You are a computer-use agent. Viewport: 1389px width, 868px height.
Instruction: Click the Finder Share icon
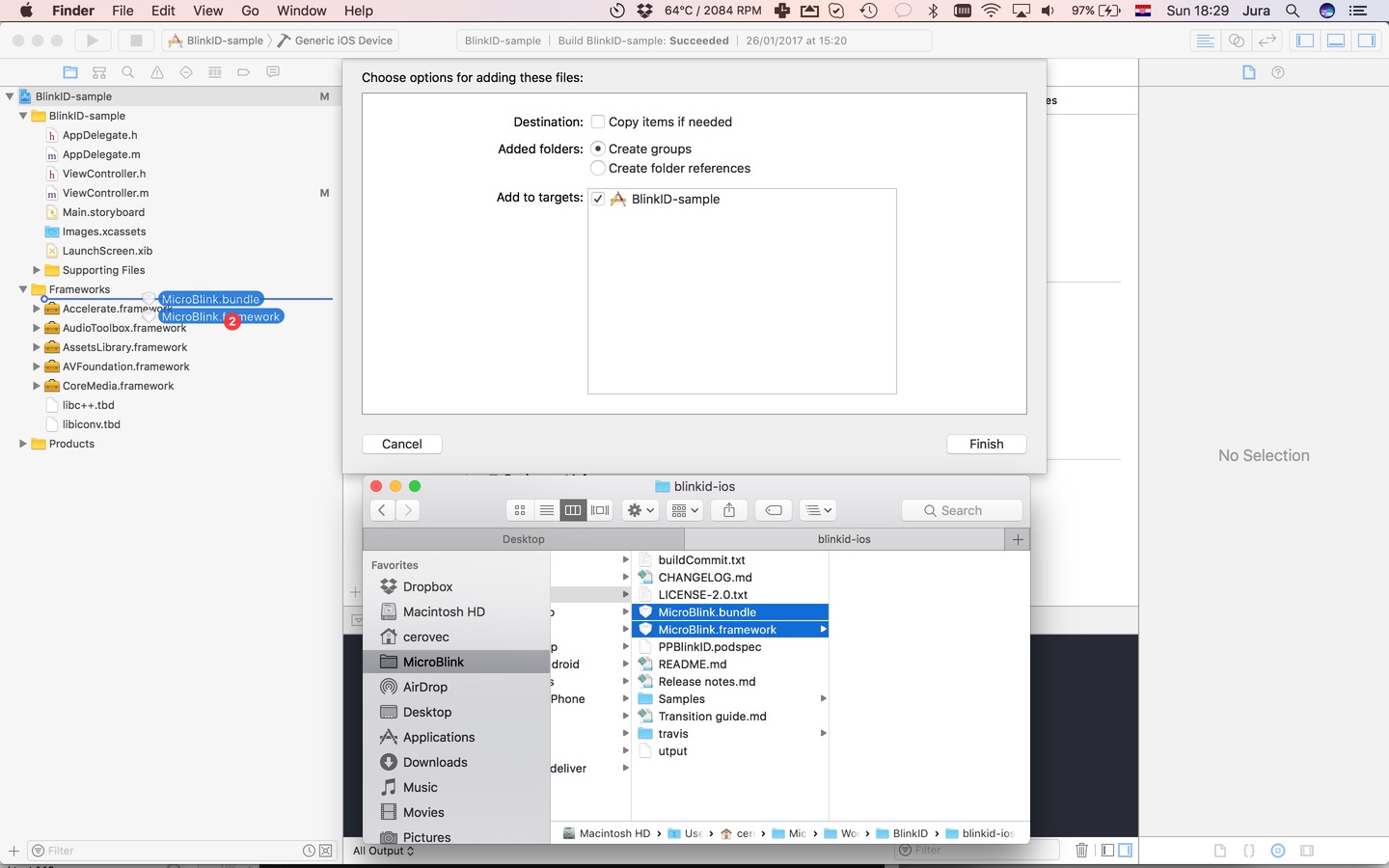[729, 510]
